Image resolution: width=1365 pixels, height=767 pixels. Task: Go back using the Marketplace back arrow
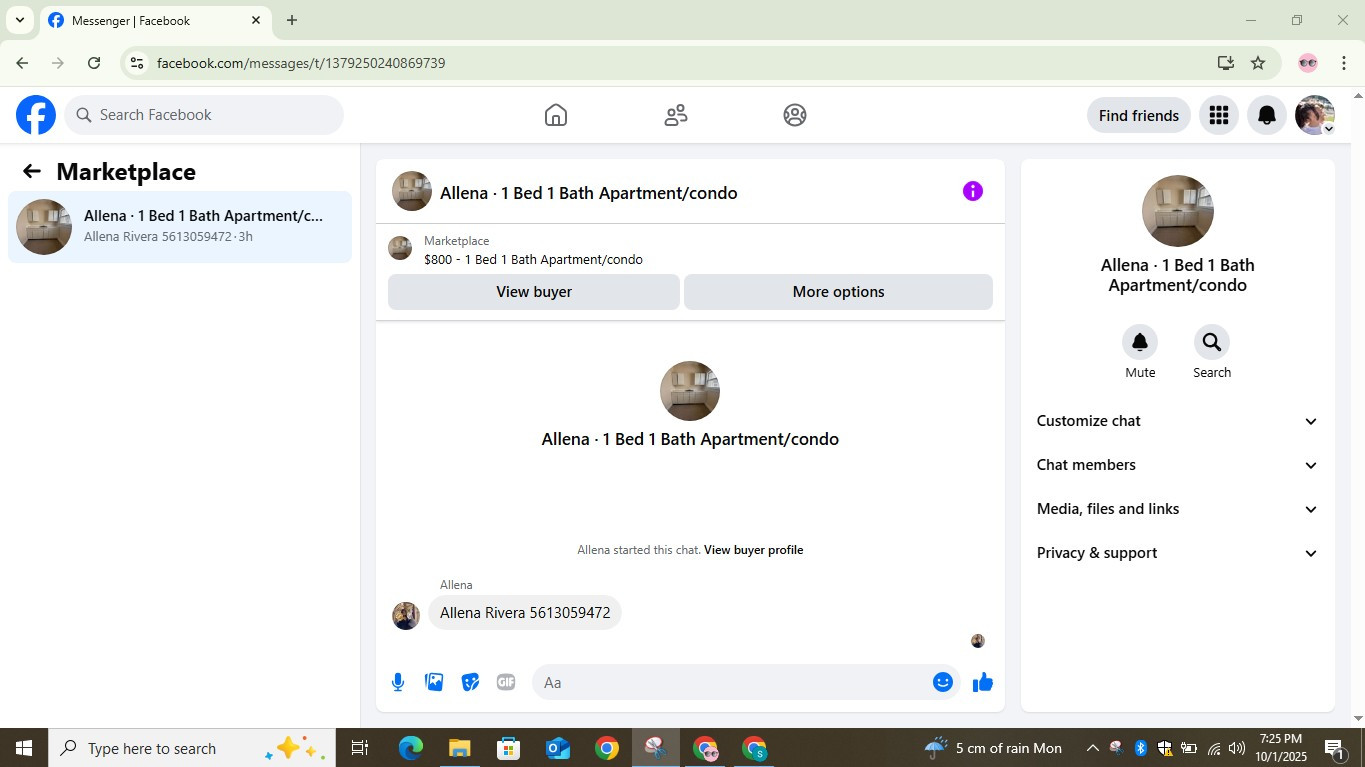click(x=32, y=171)
